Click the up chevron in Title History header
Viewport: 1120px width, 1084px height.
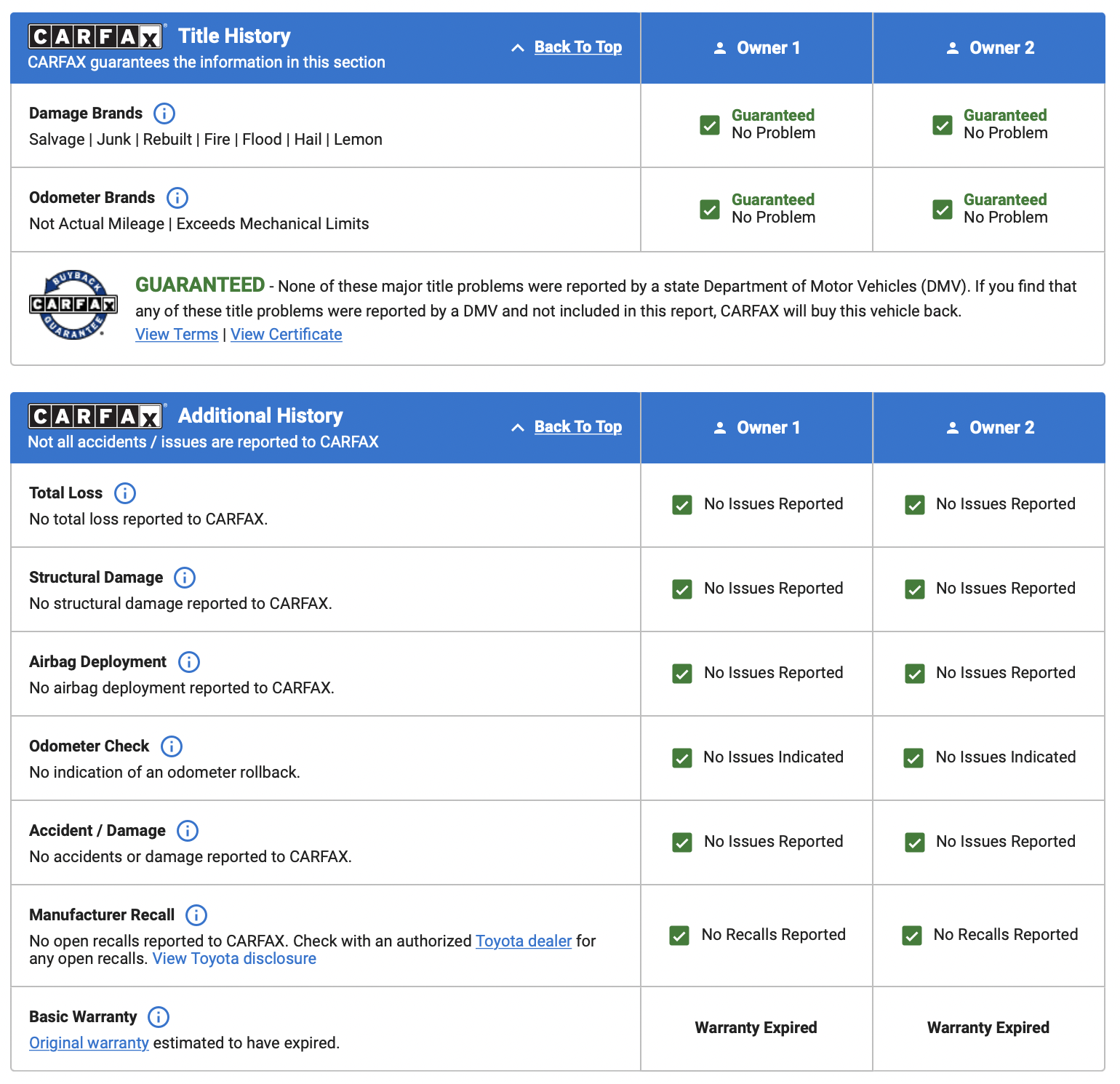click(x=518, y=48)
